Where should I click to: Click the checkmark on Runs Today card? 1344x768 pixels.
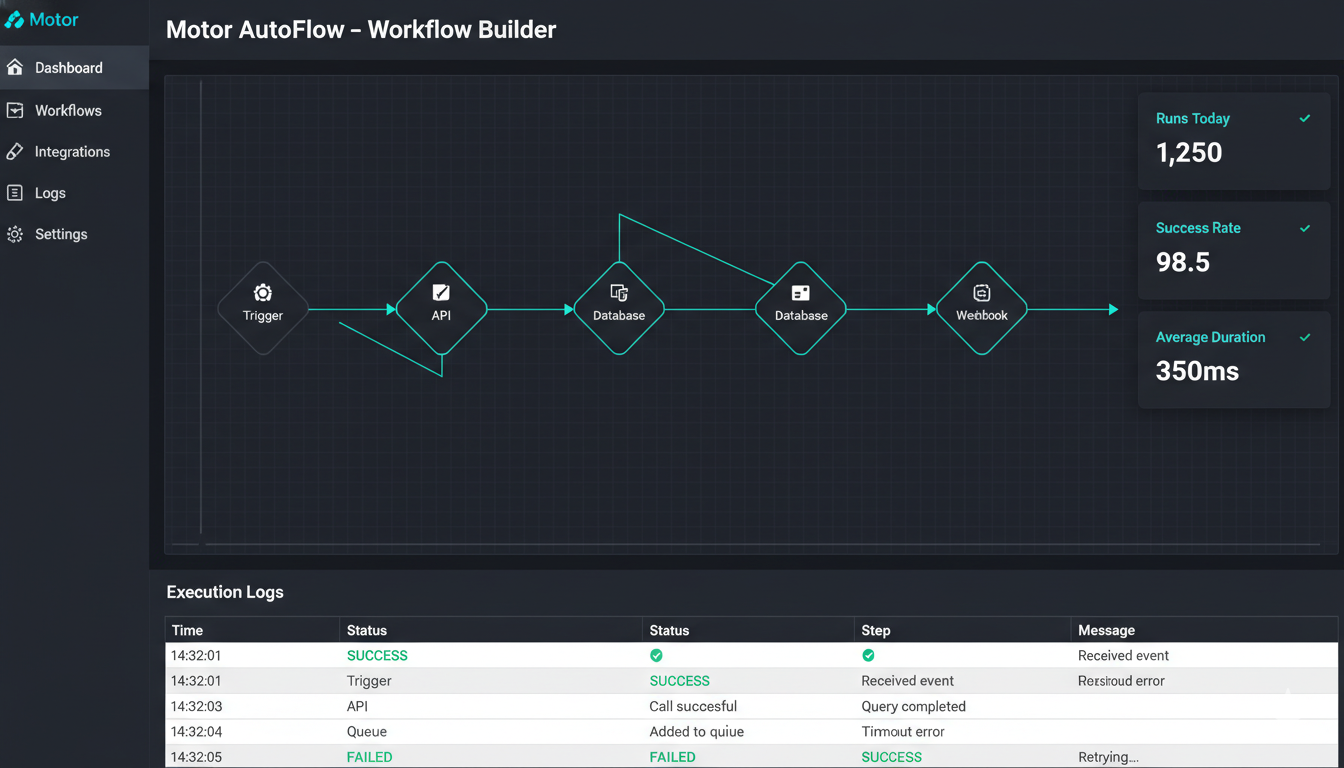point(1304,118)
